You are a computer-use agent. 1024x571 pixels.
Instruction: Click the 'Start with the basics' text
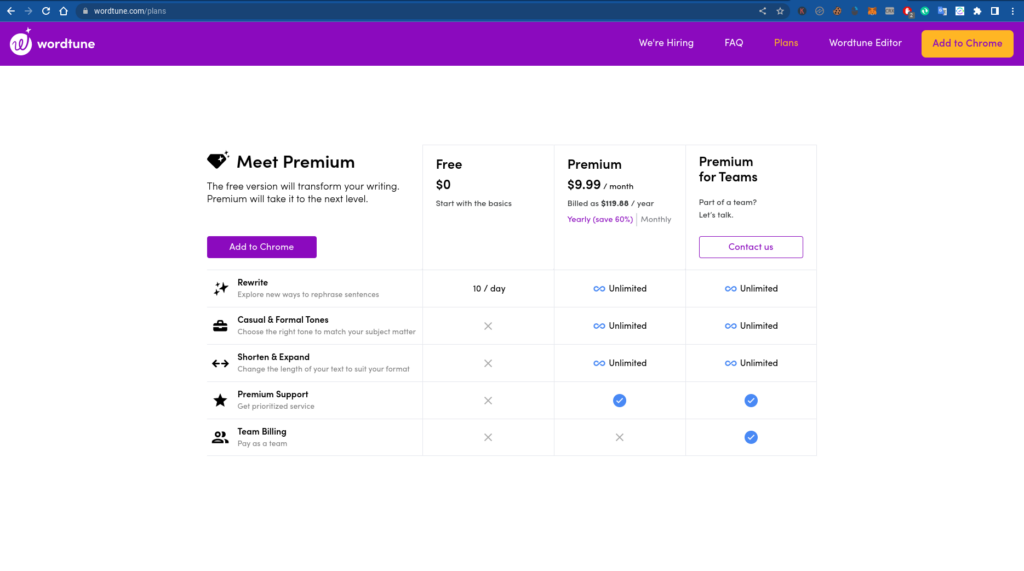coord(473,203)
